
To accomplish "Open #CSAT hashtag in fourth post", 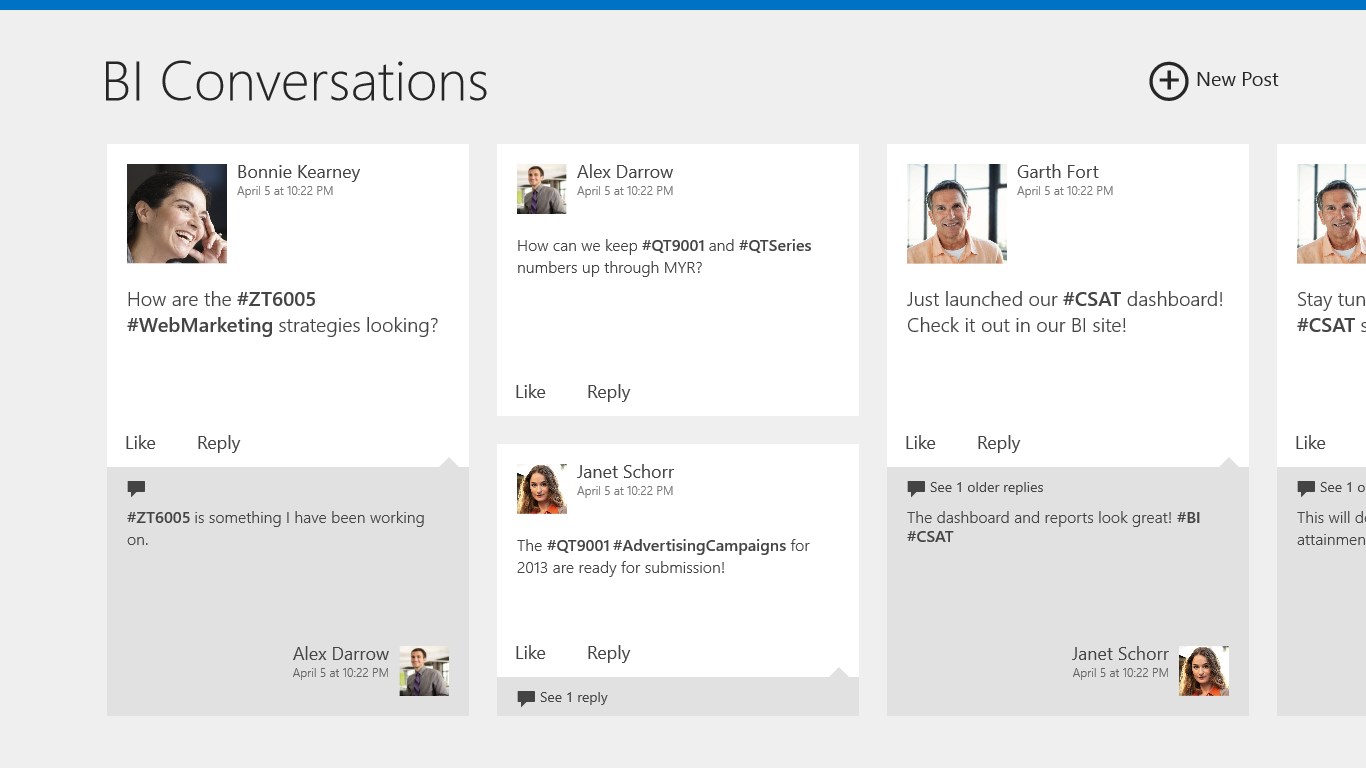I will (x=1325, y=326).
